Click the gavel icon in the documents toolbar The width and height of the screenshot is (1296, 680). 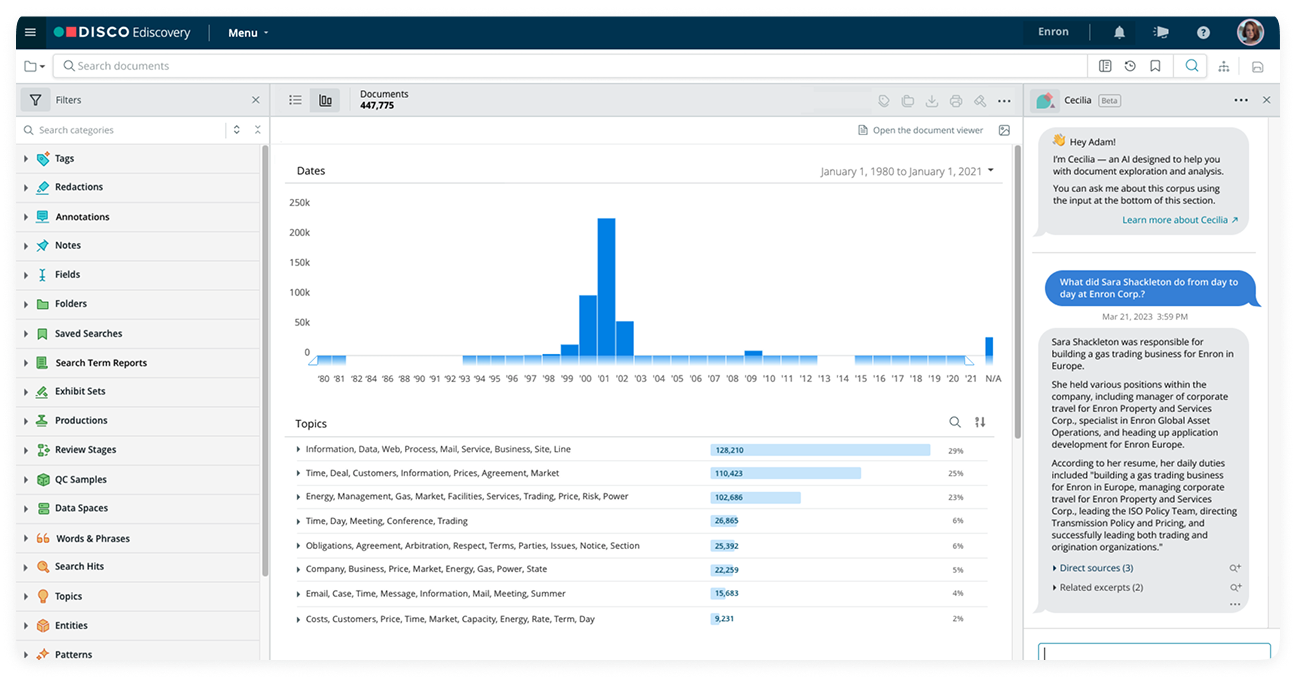(x=980, y=100)
